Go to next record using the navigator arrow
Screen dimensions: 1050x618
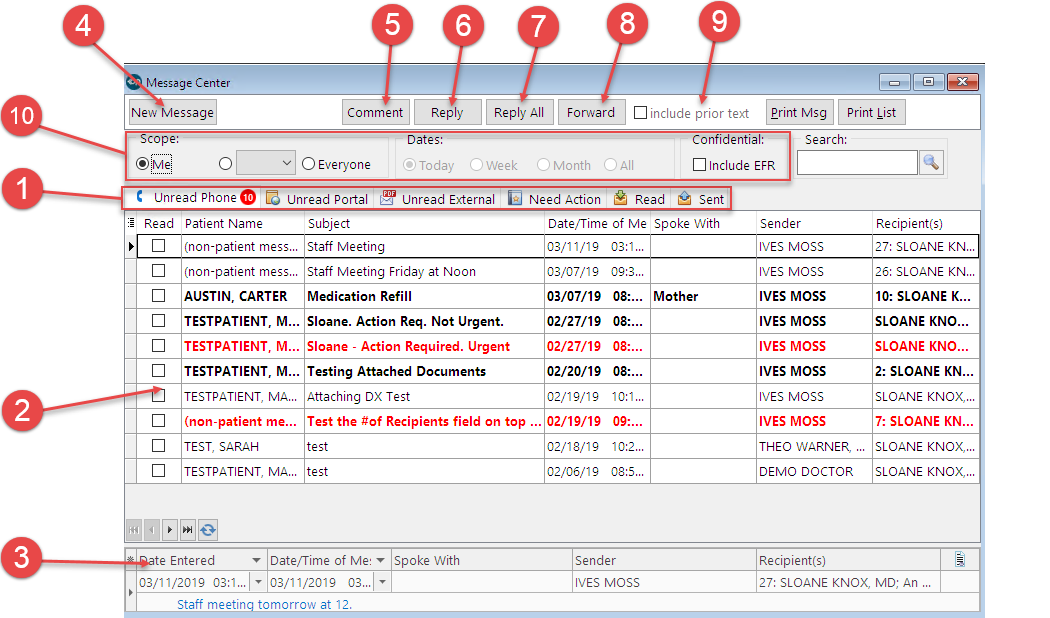(170, 530)
